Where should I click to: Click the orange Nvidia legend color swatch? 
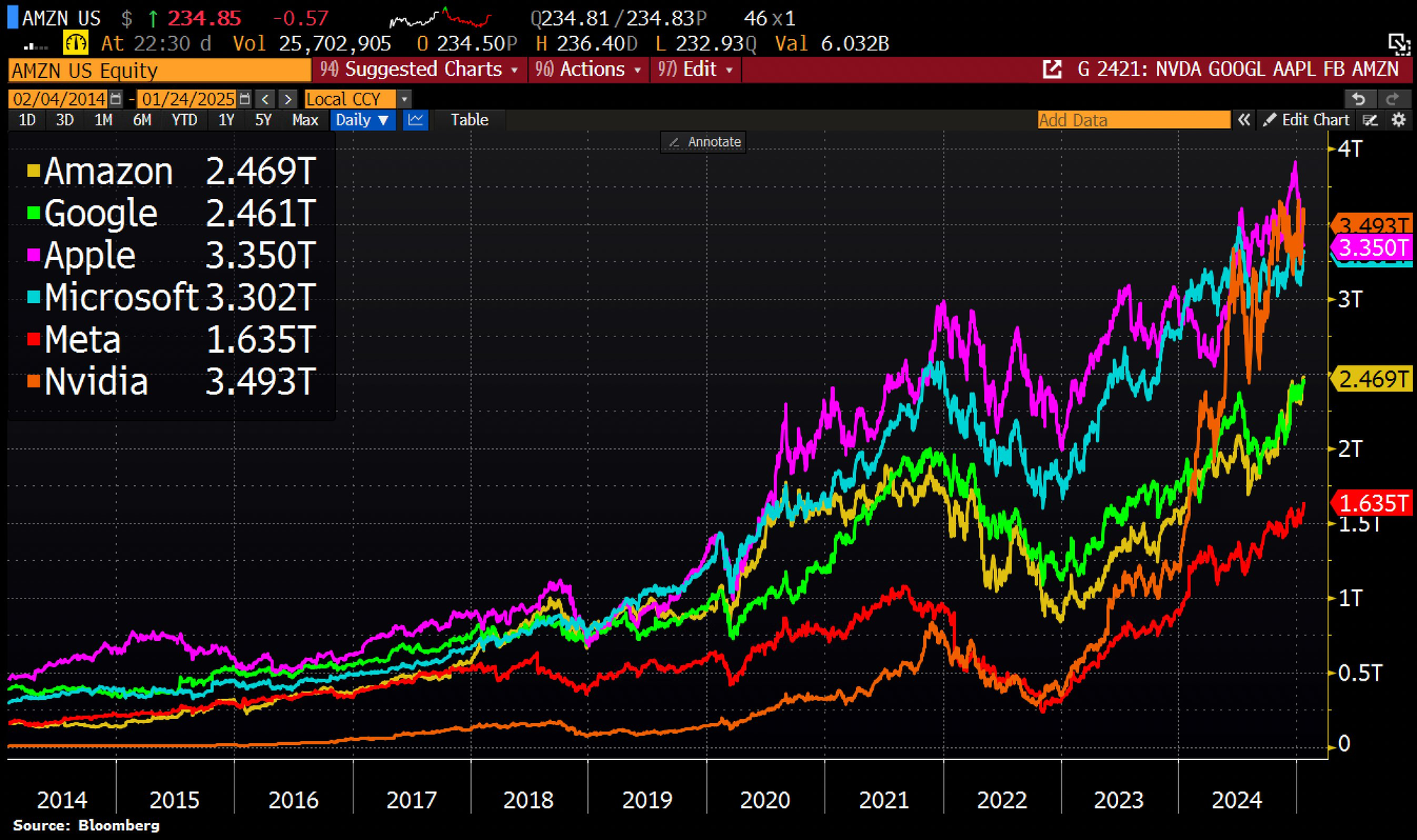coord(33,381)
